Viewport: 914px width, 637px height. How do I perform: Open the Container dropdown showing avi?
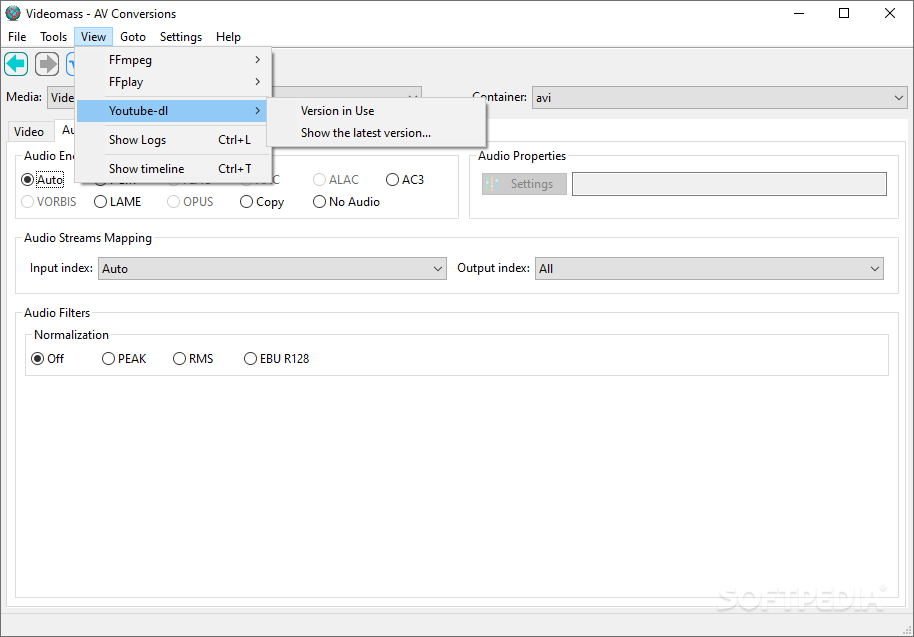point(719,97)
